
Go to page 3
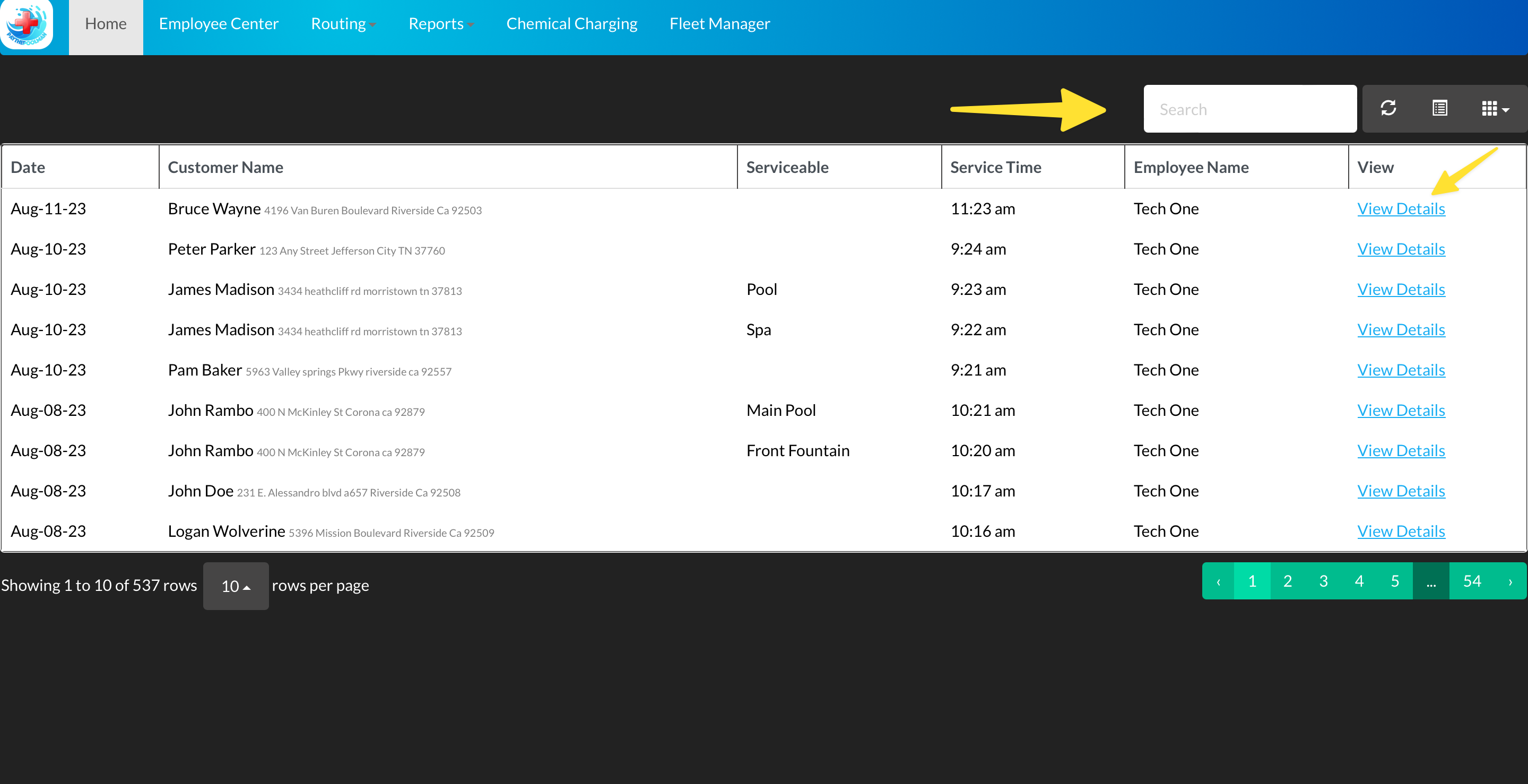point(1323,581)
